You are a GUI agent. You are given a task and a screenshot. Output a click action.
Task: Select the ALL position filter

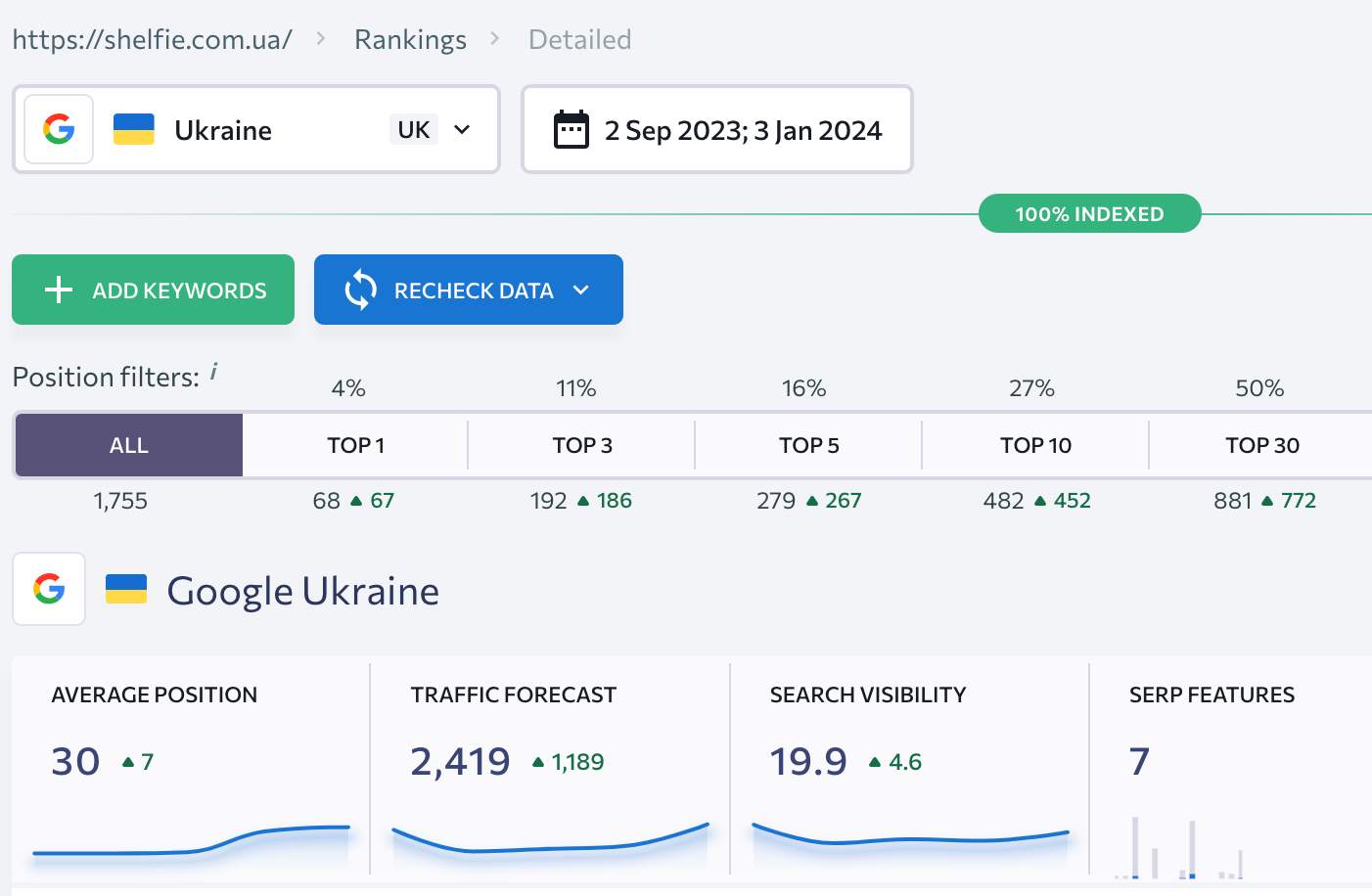(x=128, y=445)
